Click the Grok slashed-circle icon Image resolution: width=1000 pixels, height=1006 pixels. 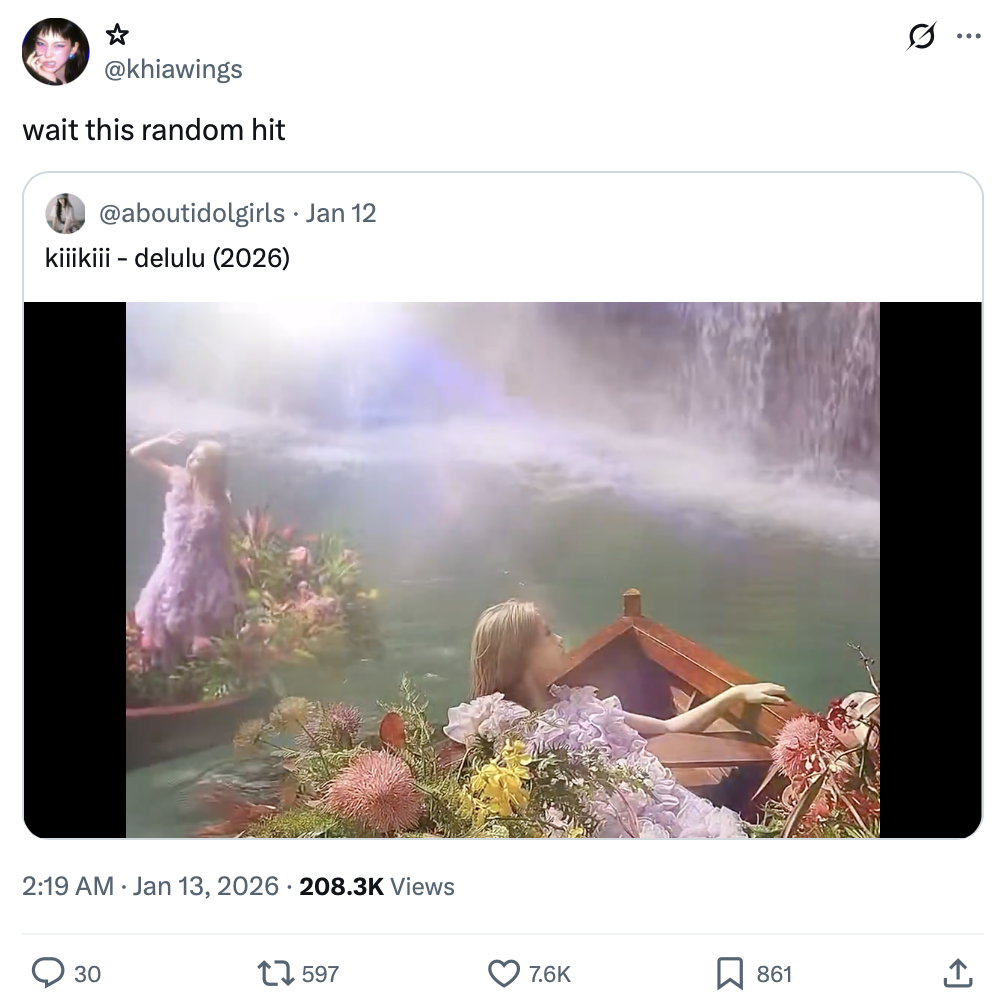pos(920,37)
